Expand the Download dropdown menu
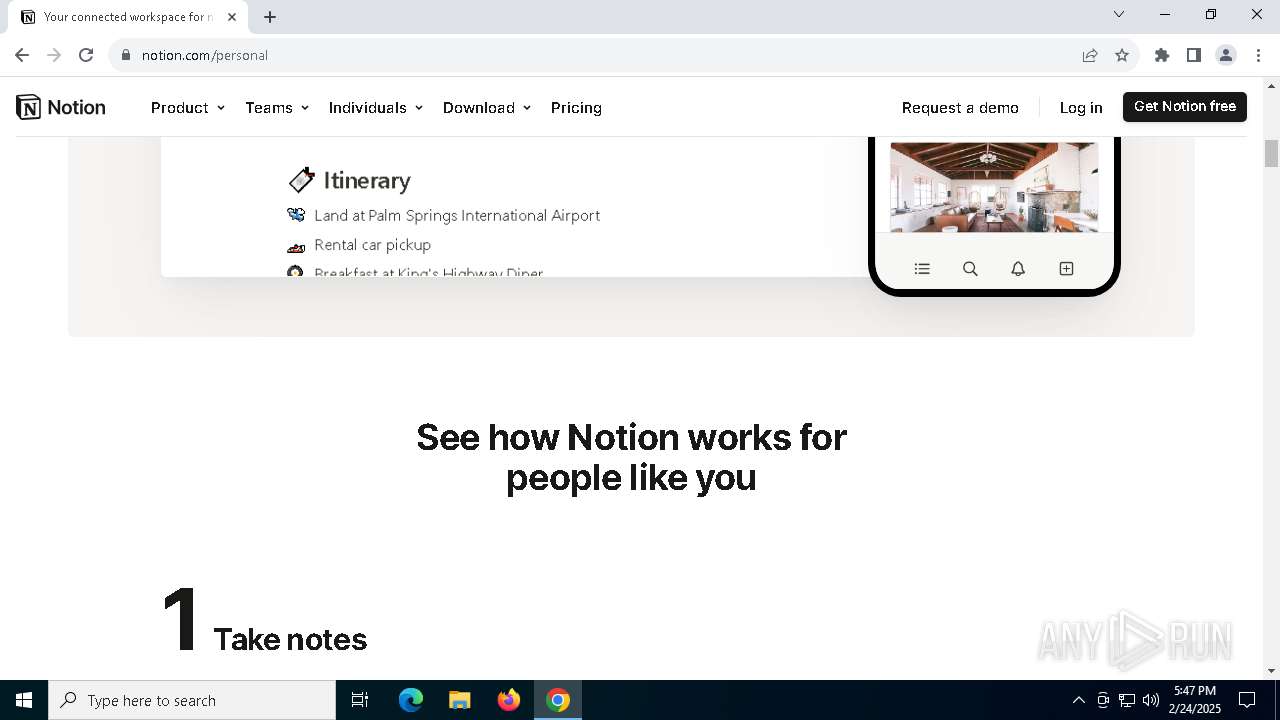This screenshot has height=720, width=1280. point(487,107)
